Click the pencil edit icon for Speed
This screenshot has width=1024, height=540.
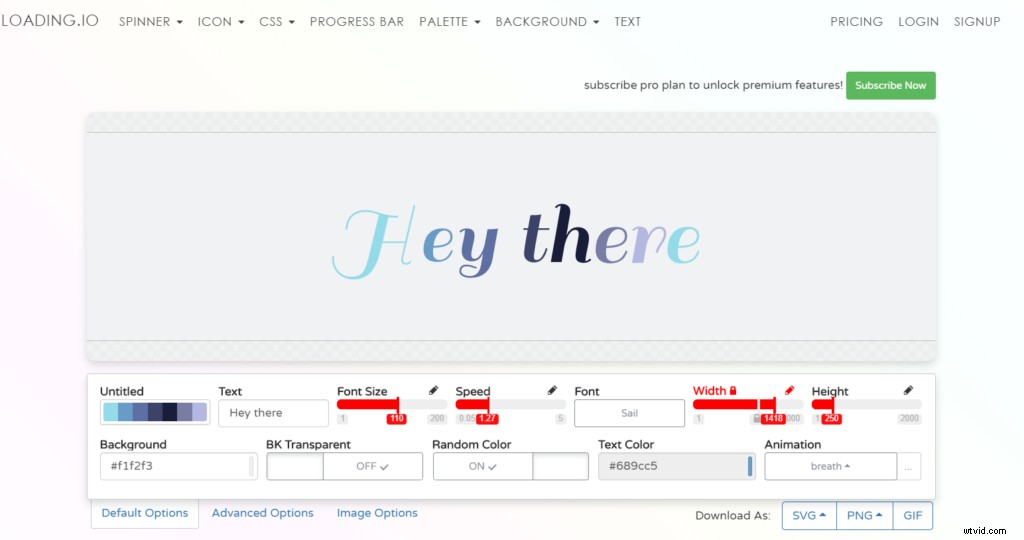point(552,390)
